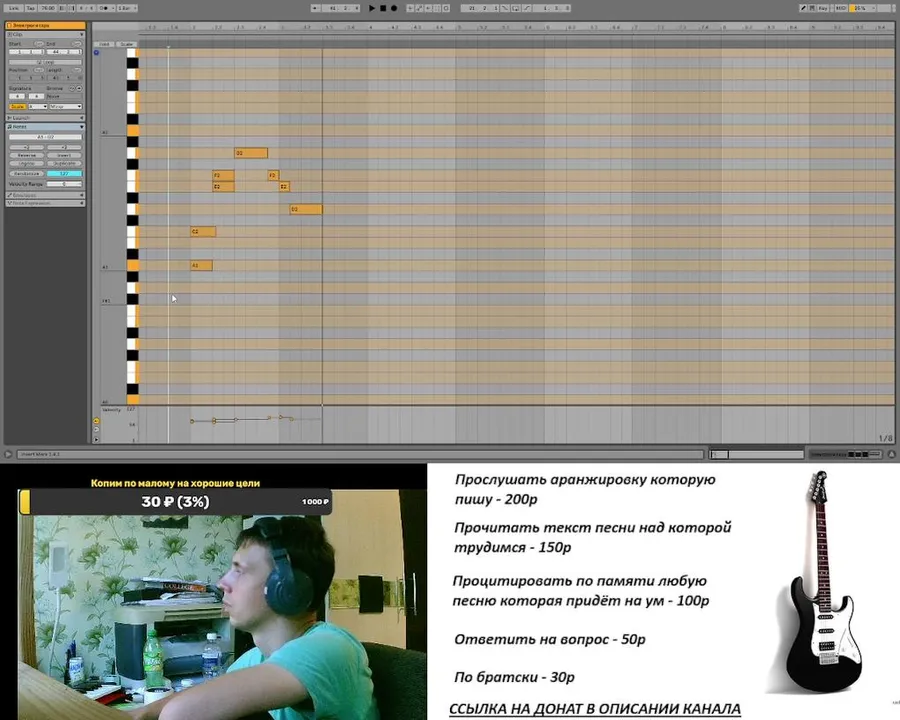The width and height of the screenshot is (900, 720).
Task: Click the Duplicate notes button
Action: [64, 163]
